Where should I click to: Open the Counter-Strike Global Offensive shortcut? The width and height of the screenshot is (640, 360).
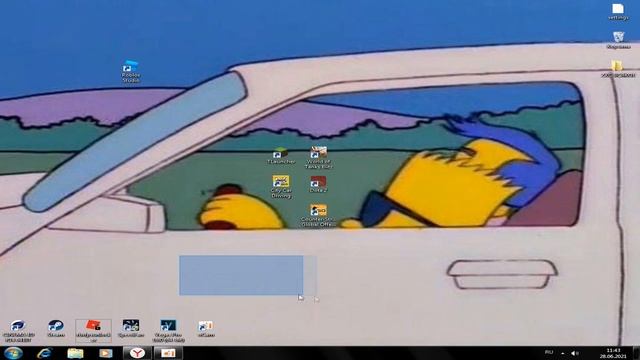tap(318, 216)
